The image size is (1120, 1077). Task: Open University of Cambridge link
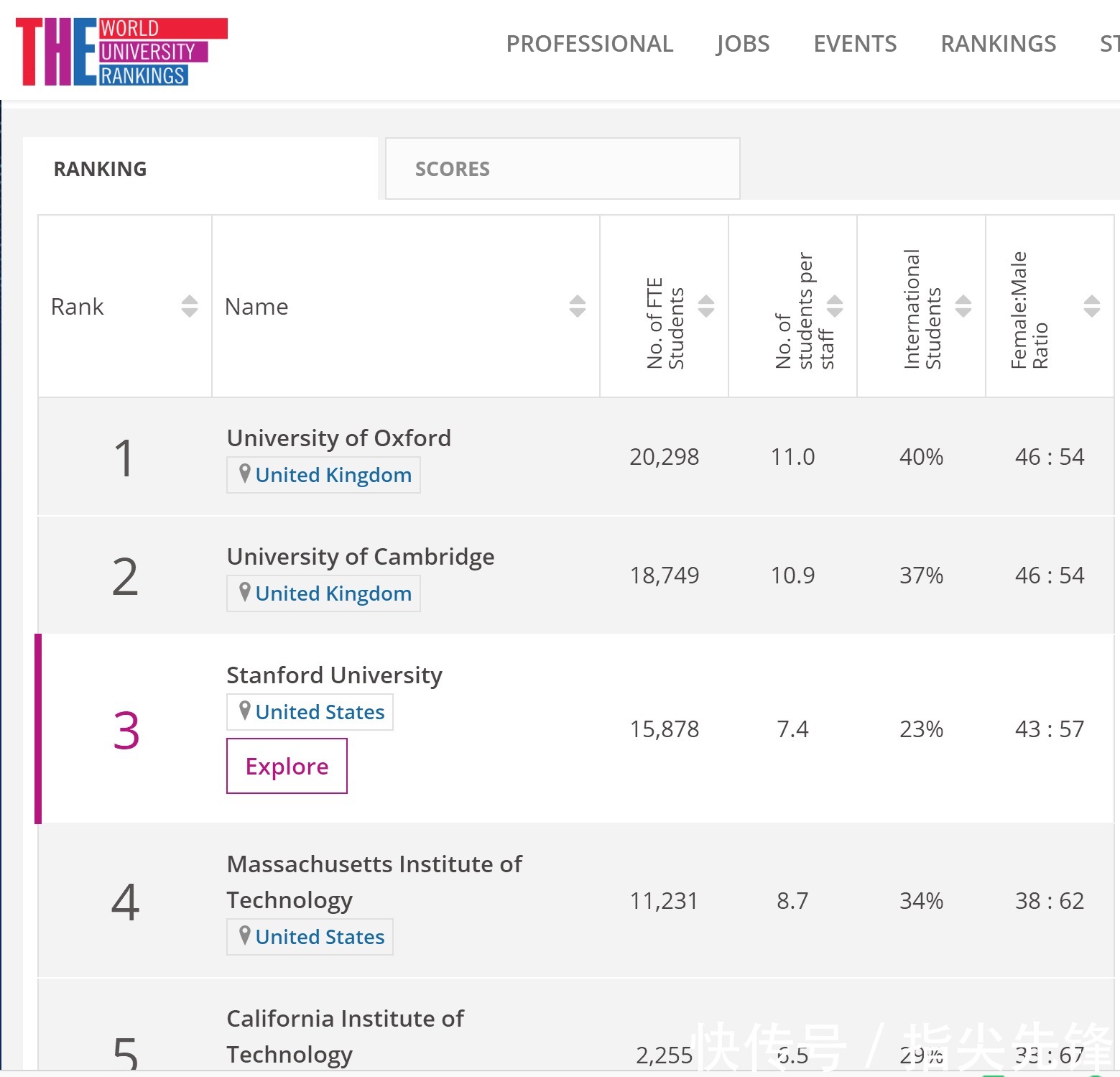point(361,556)
